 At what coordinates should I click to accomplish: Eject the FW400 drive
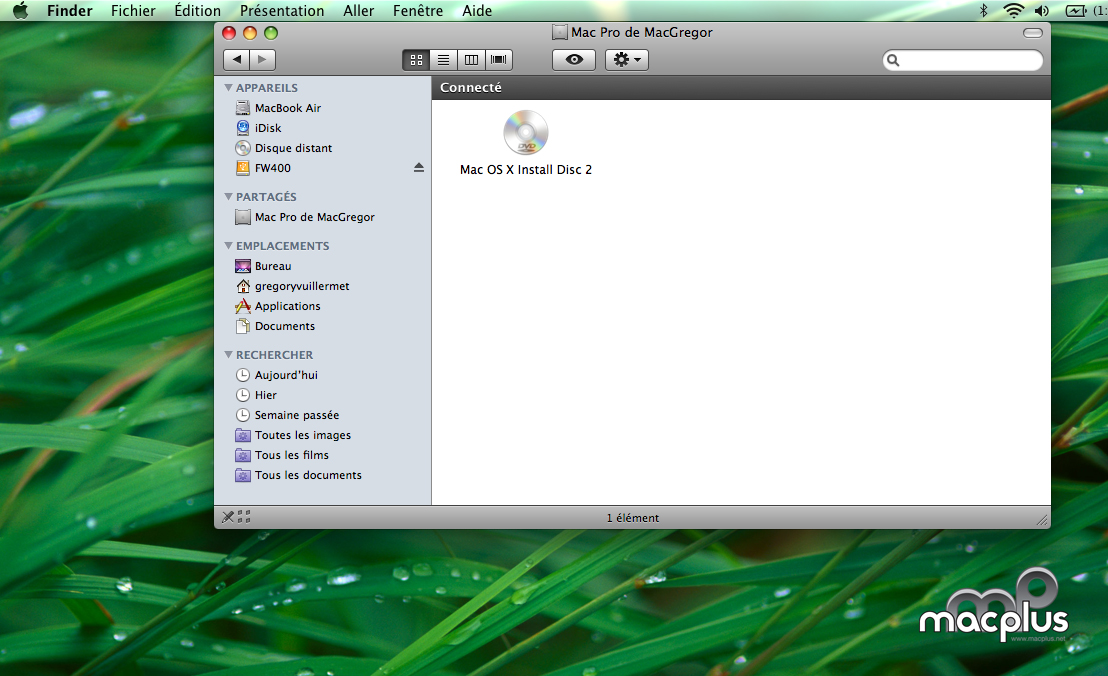tap(419, 167)
